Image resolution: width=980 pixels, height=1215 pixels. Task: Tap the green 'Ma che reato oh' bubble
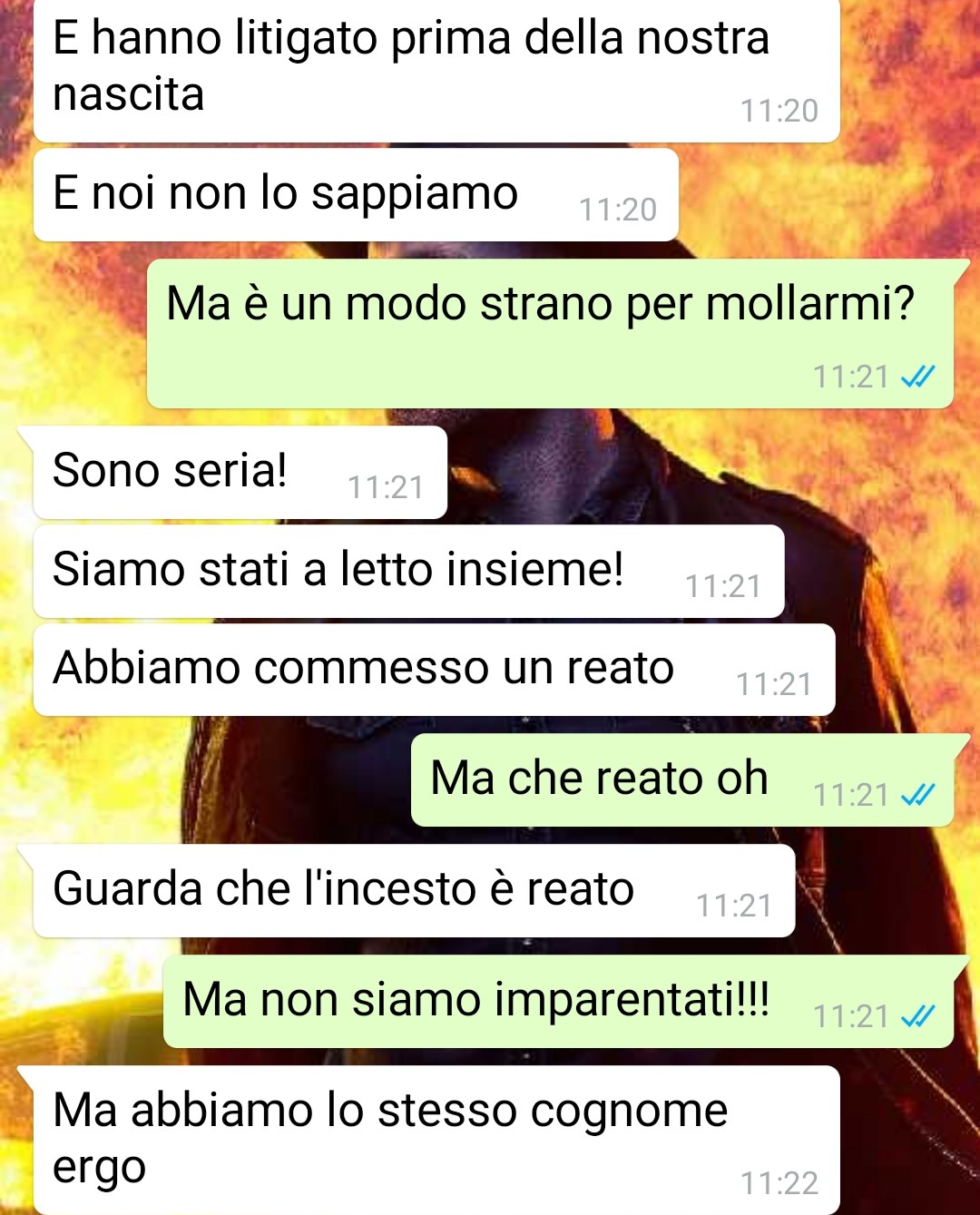682,780
